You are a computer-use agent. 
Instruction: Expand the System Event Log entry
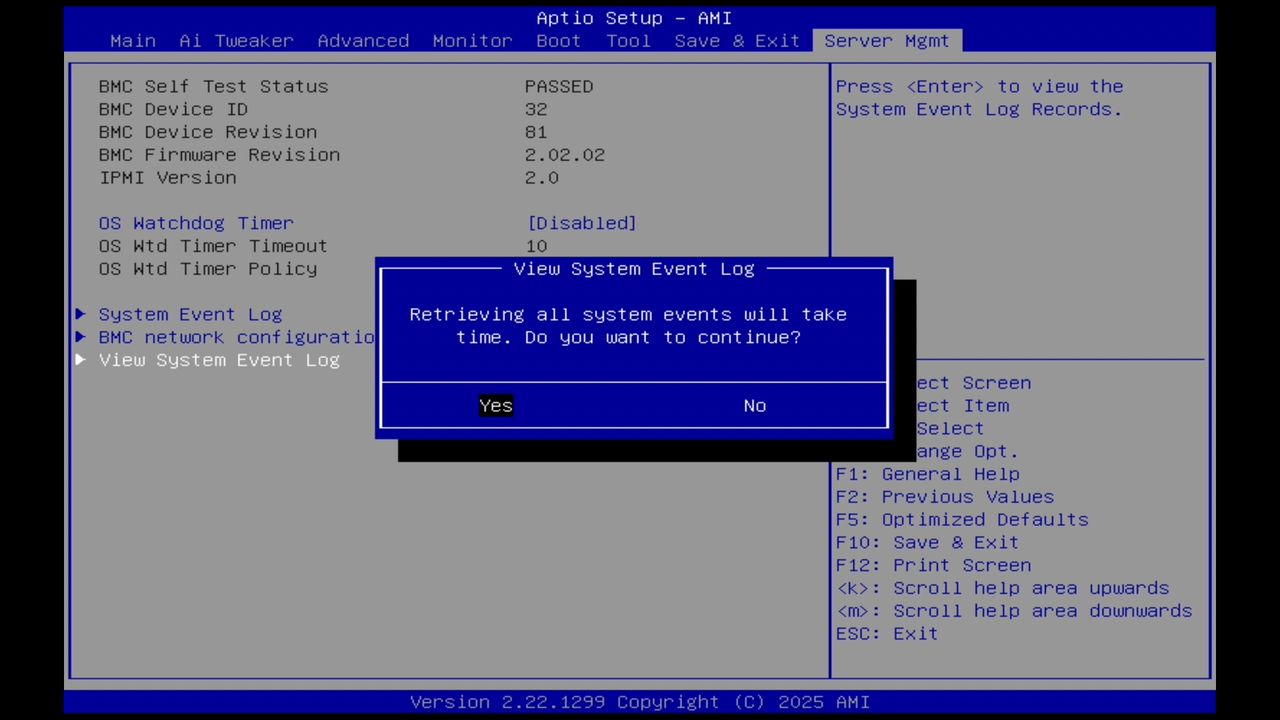click(x=190, y=314)
